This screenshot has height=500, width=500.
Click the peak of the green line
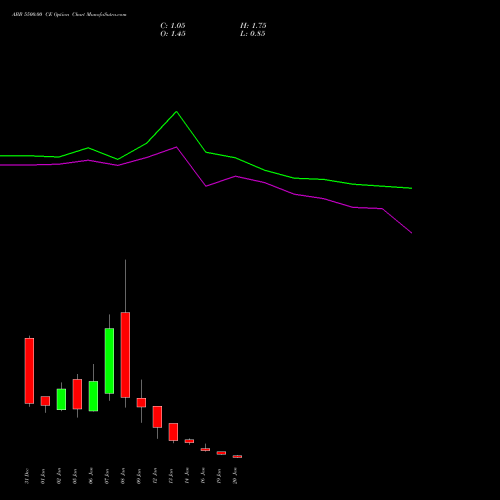pyautogui.click(x=176, y=112)
